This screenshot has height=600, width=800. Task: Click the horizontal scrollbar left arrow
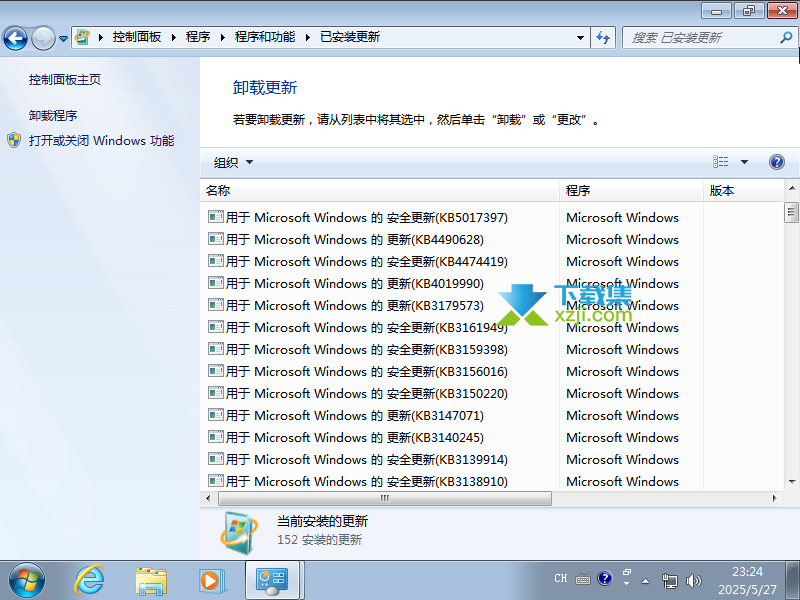(x=208, y=498)
